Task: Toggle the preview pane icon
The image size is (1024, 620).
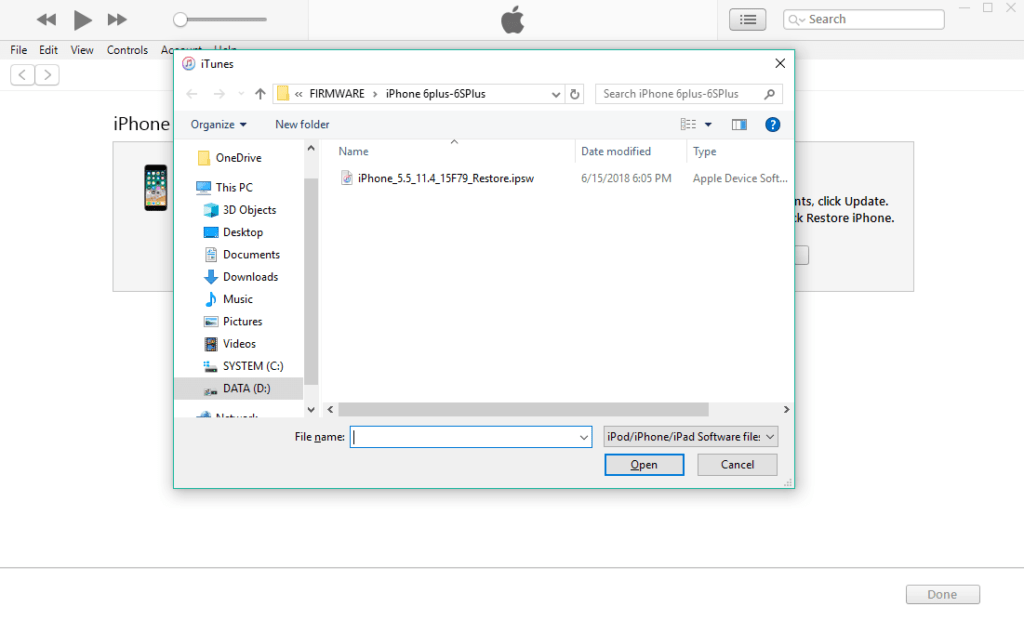Action: 739,124
